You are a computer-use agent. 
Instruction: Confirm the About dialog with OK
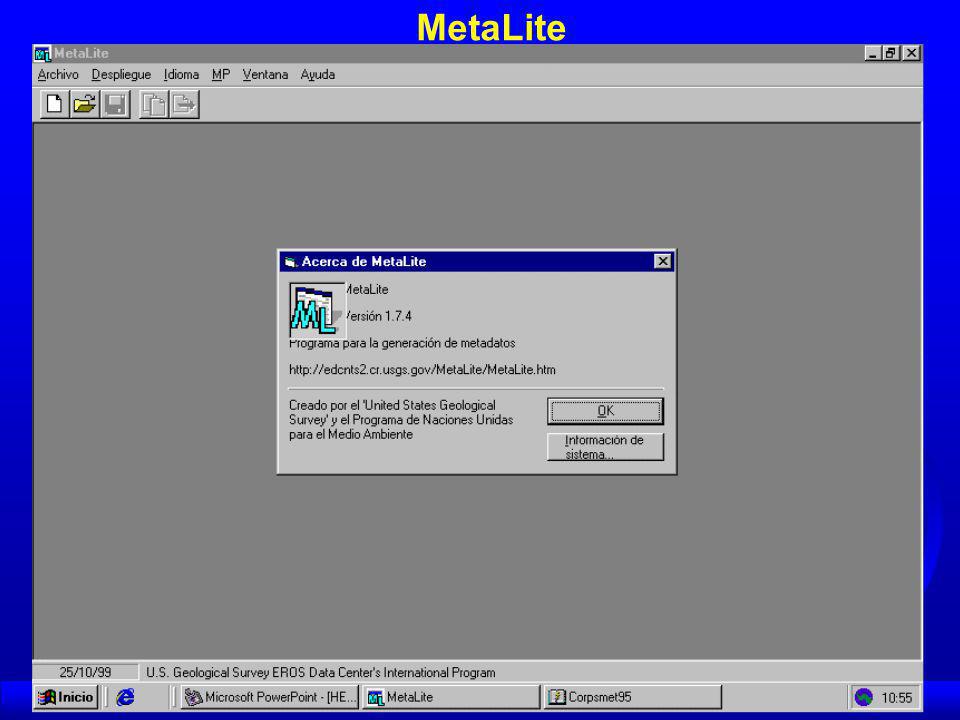pyautogui.click(x=605, y=411)
